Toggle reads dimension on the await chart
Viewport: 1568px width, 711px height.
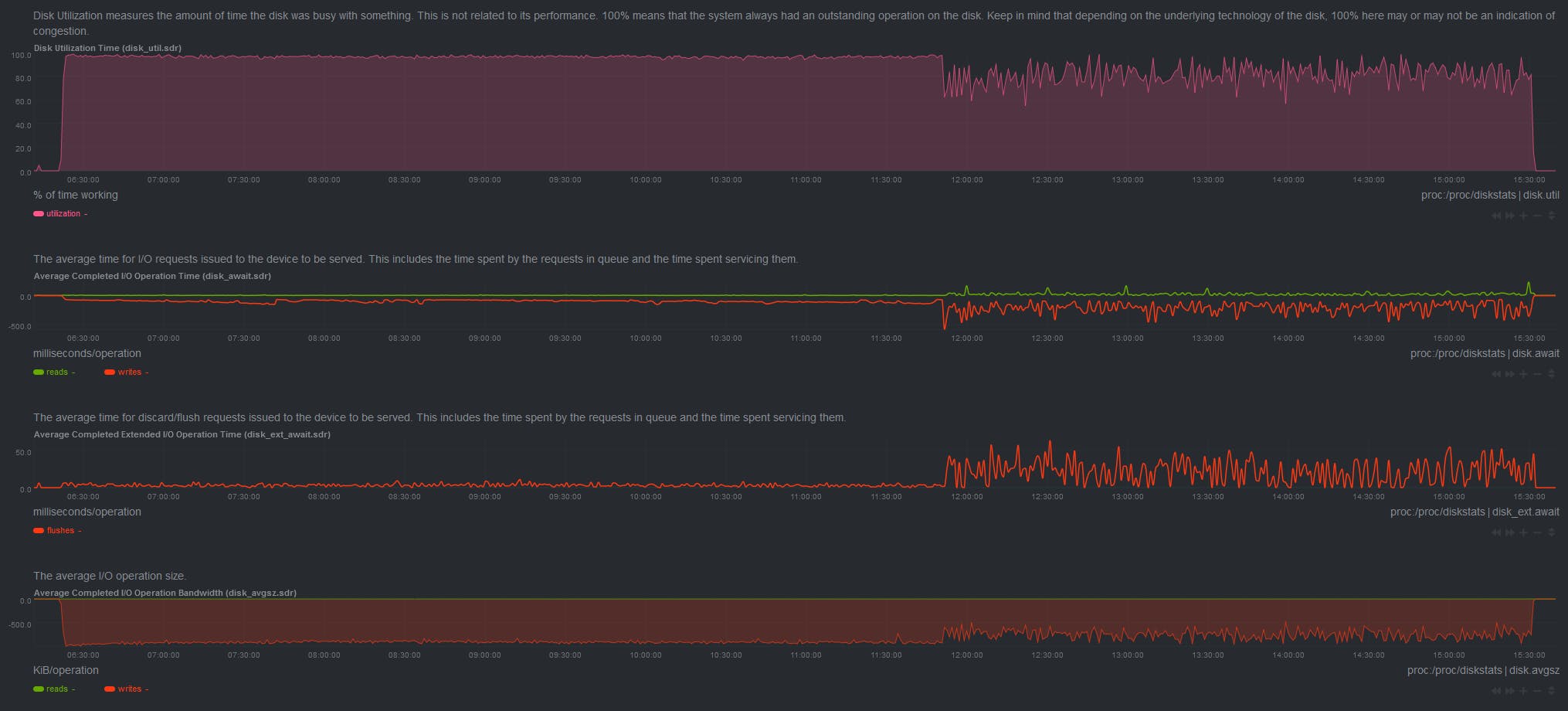pyautogui.click(x=54, y=373)
